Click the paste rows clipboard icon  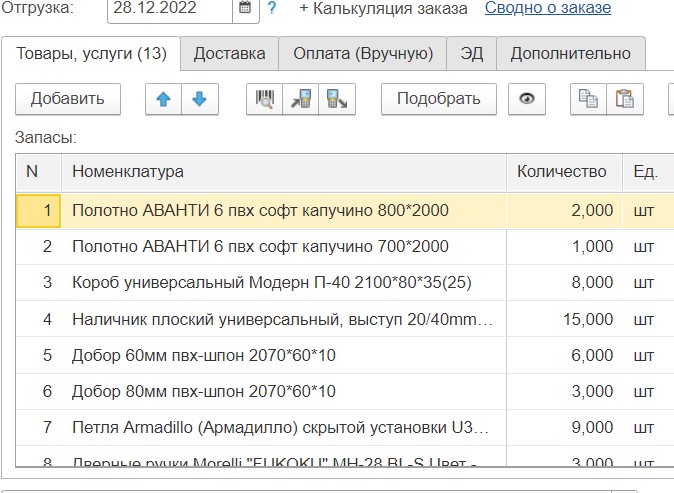click(625, 99)
